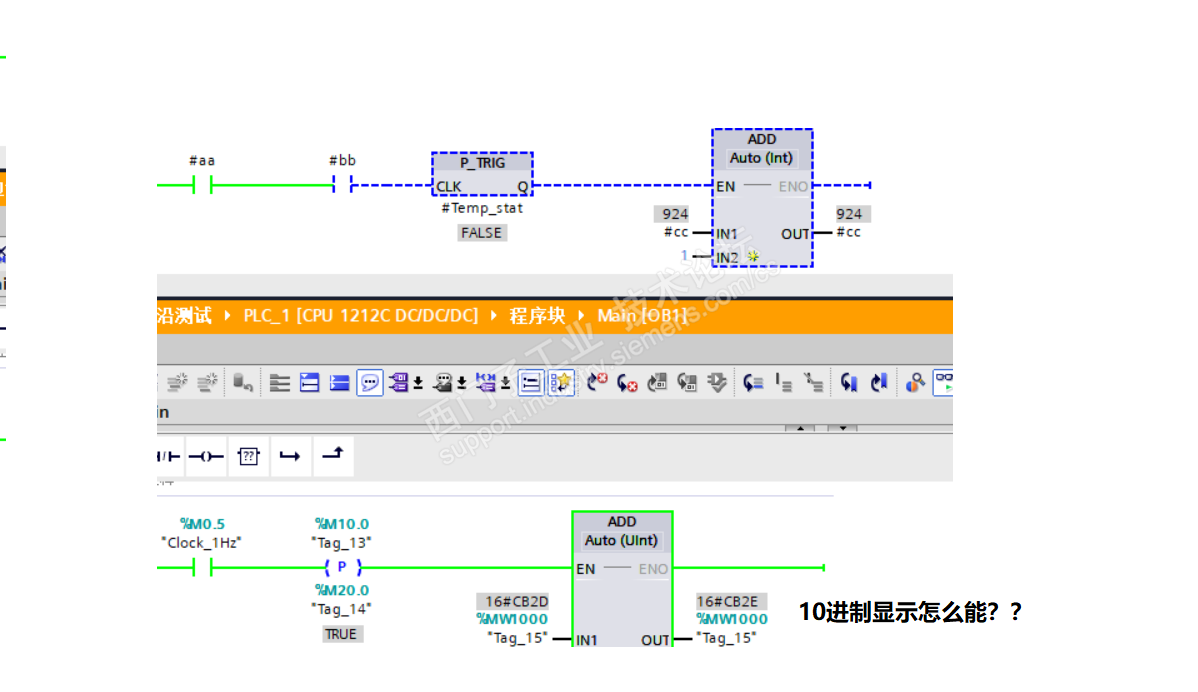The width and height of the screenshot is (1198, 692).
Task: Click the greyed delete network icon
Action: pos(207,382)
